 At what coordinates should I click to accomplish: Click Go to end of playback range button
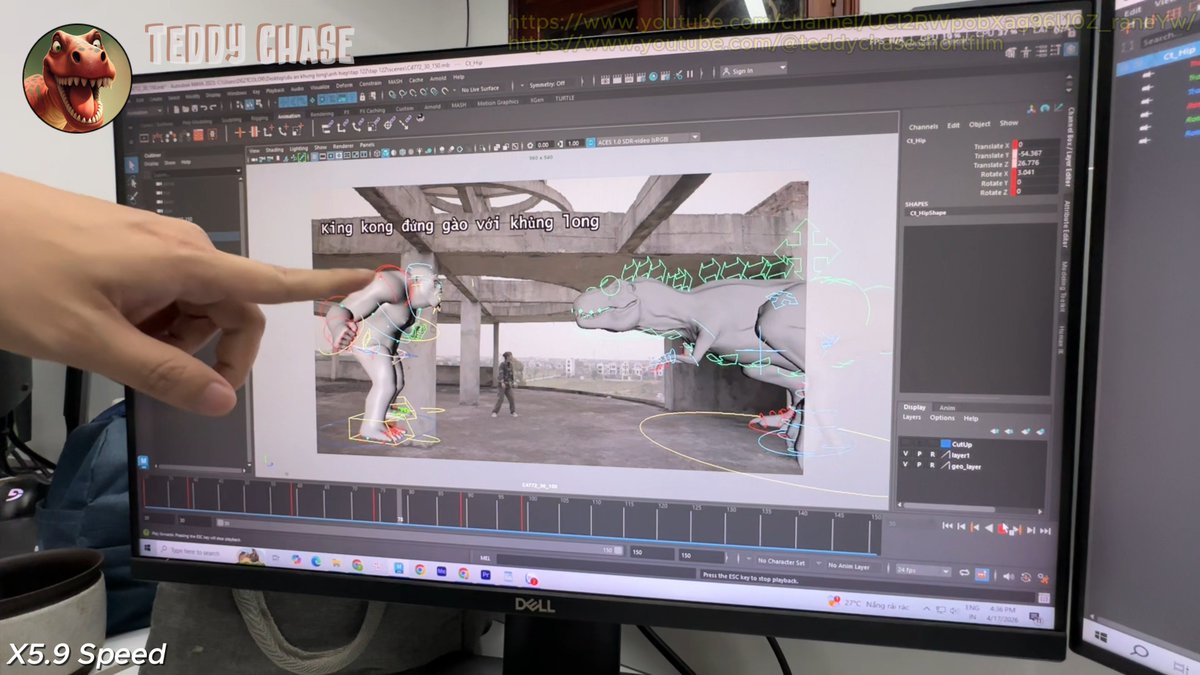point(1045,531)
